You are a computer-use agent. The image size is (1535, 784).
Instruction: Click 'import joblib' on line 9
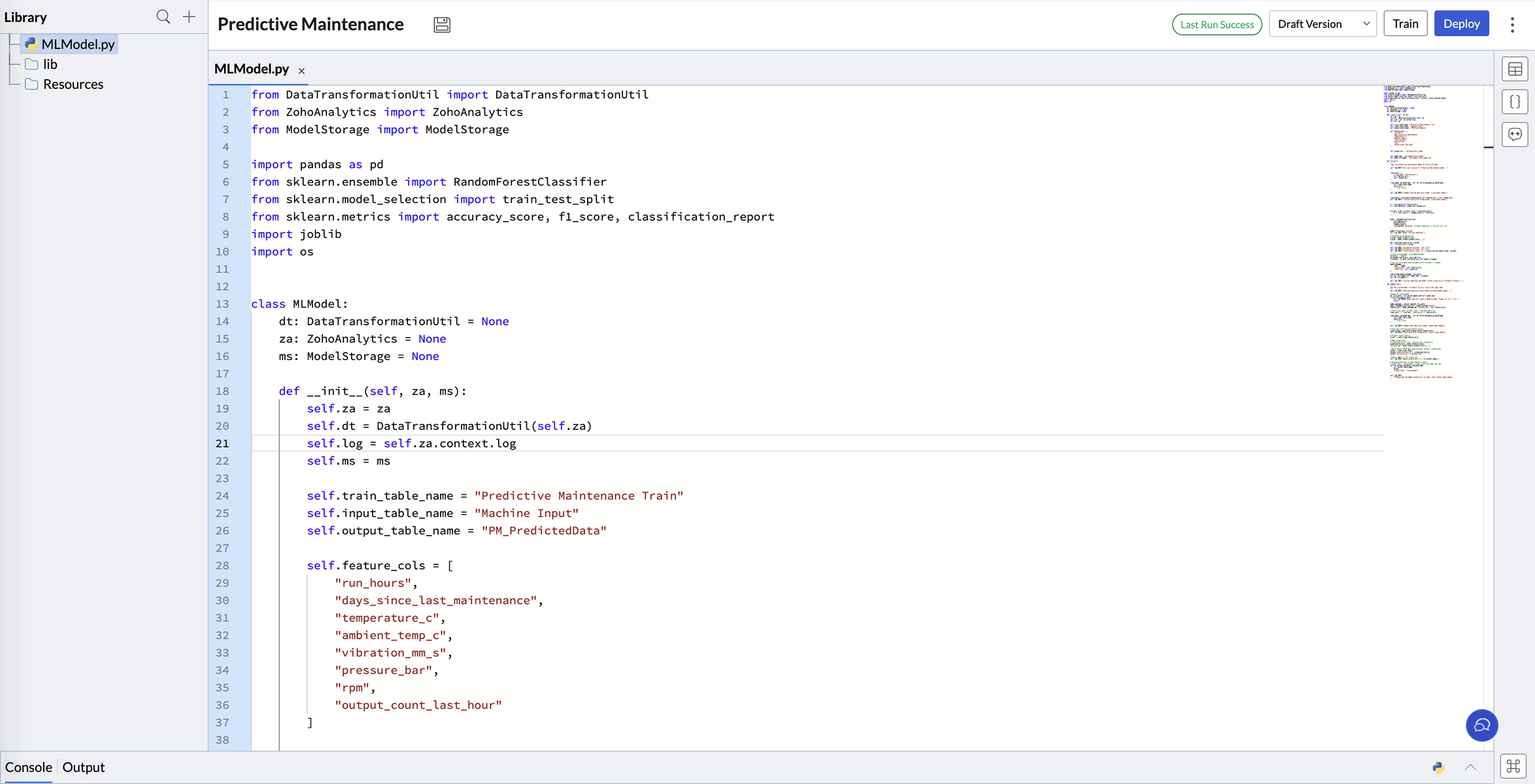click(296, 234)
